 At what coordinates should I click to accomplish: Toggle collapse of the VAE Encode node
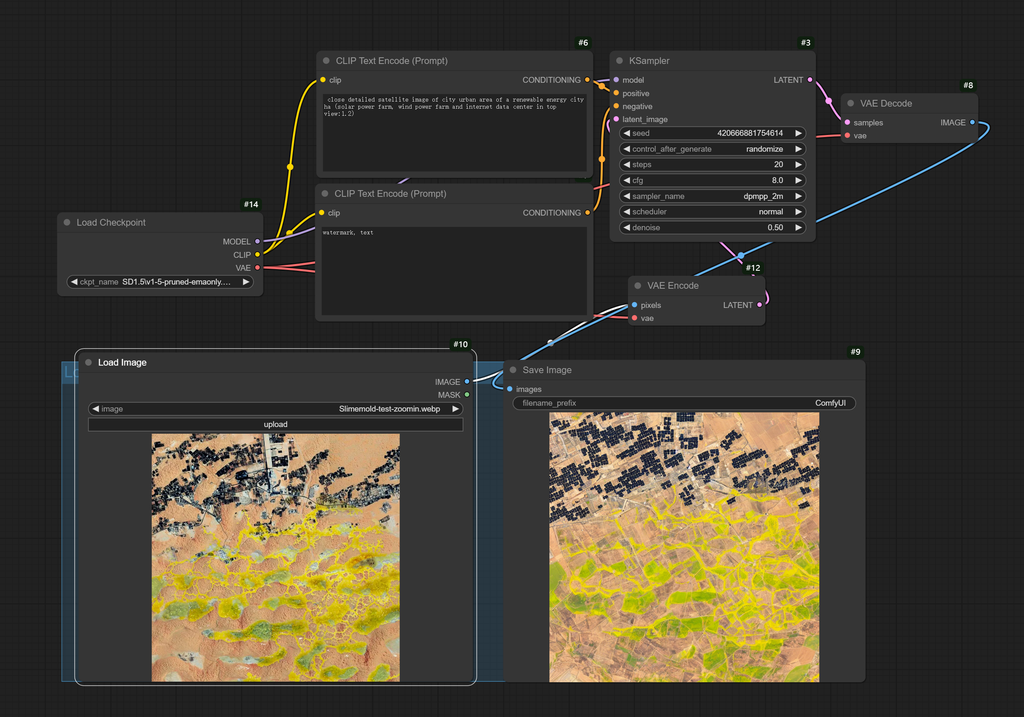click(x=637, y=286)
